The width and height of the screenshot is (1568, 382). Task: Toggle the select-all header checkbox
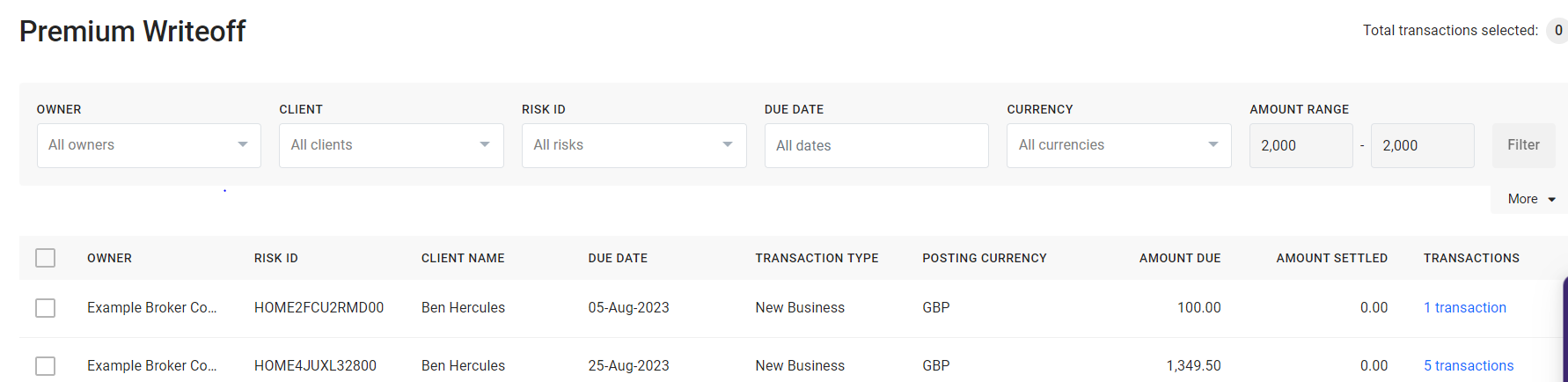(46, 258)
